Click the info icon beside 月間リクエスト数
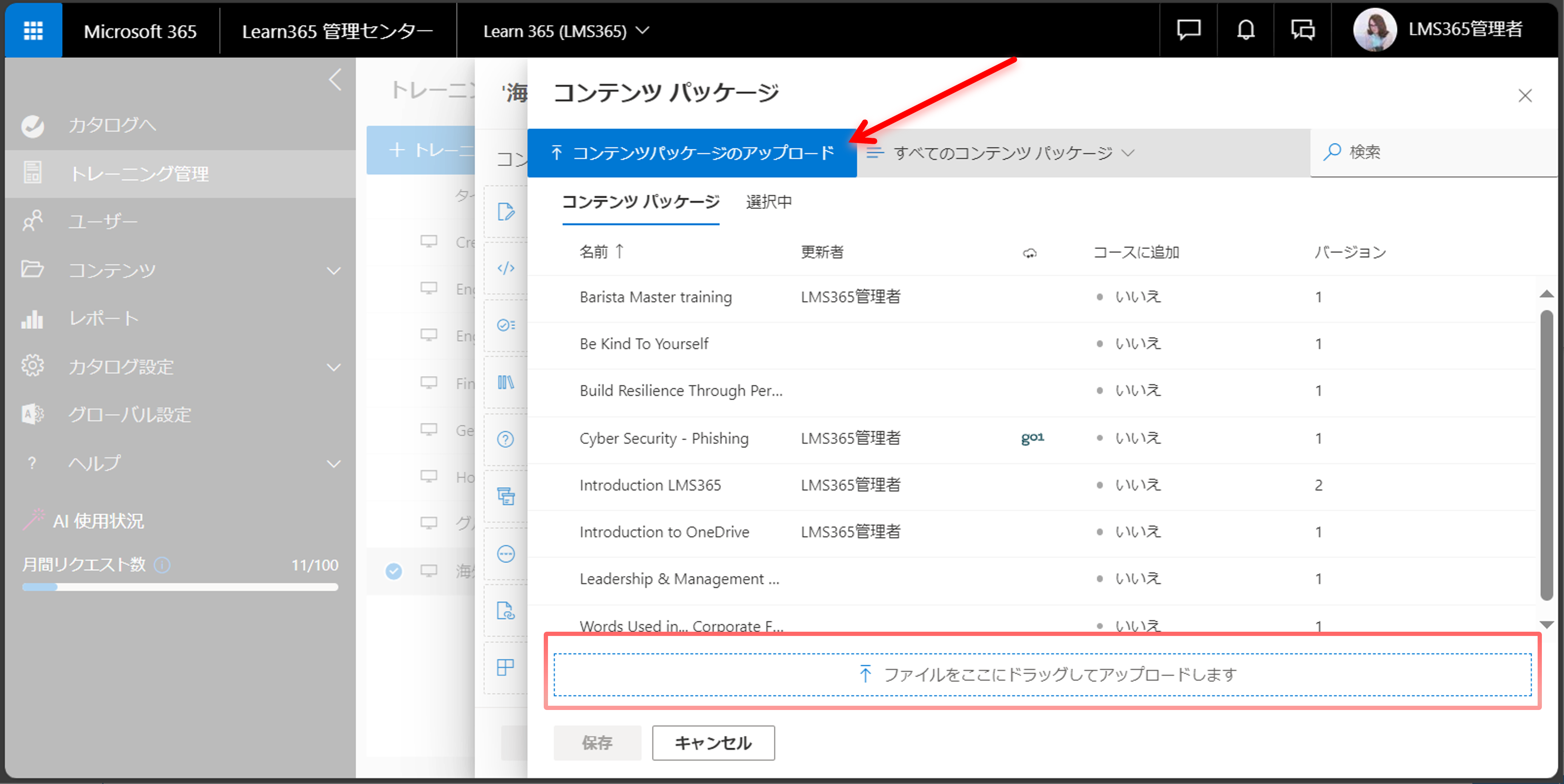 (x=162, y=565)
